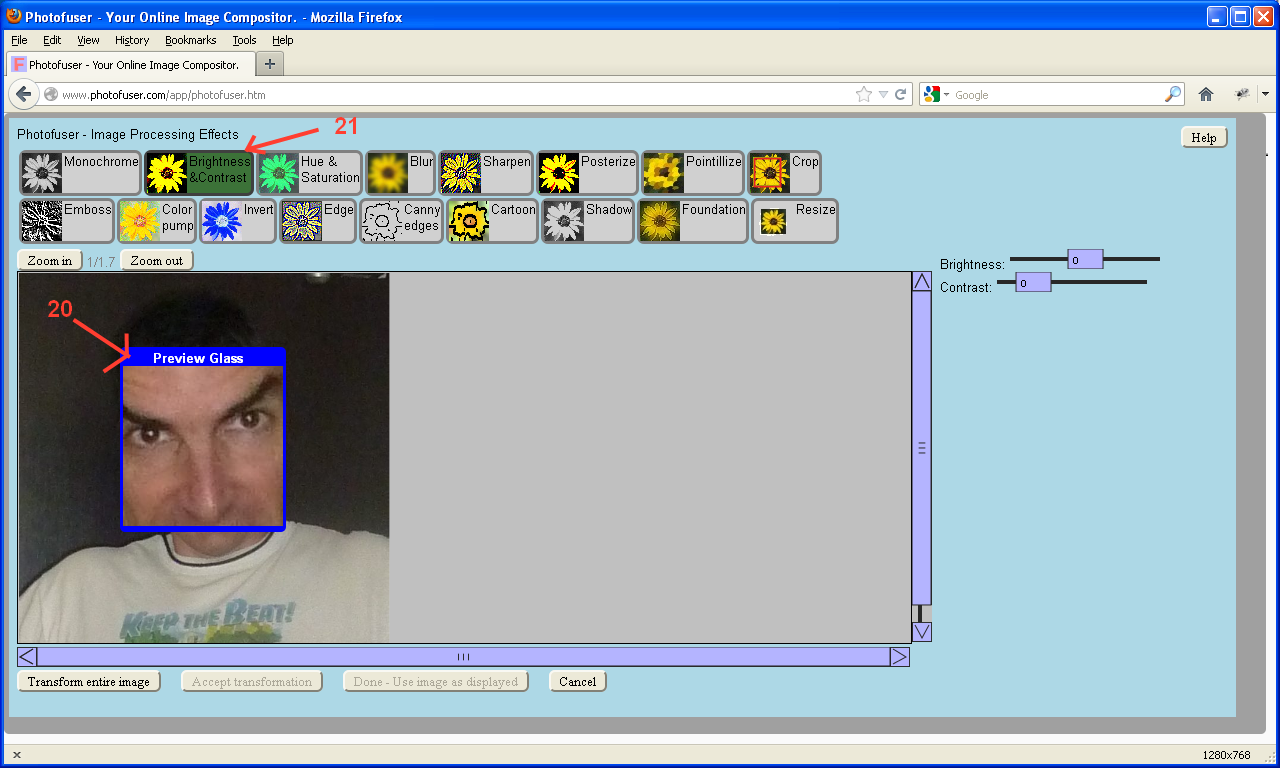Viewport: 1280px width, 768px height.
Task: Open the URL history dropdown arrow
Action: (883, 94)
